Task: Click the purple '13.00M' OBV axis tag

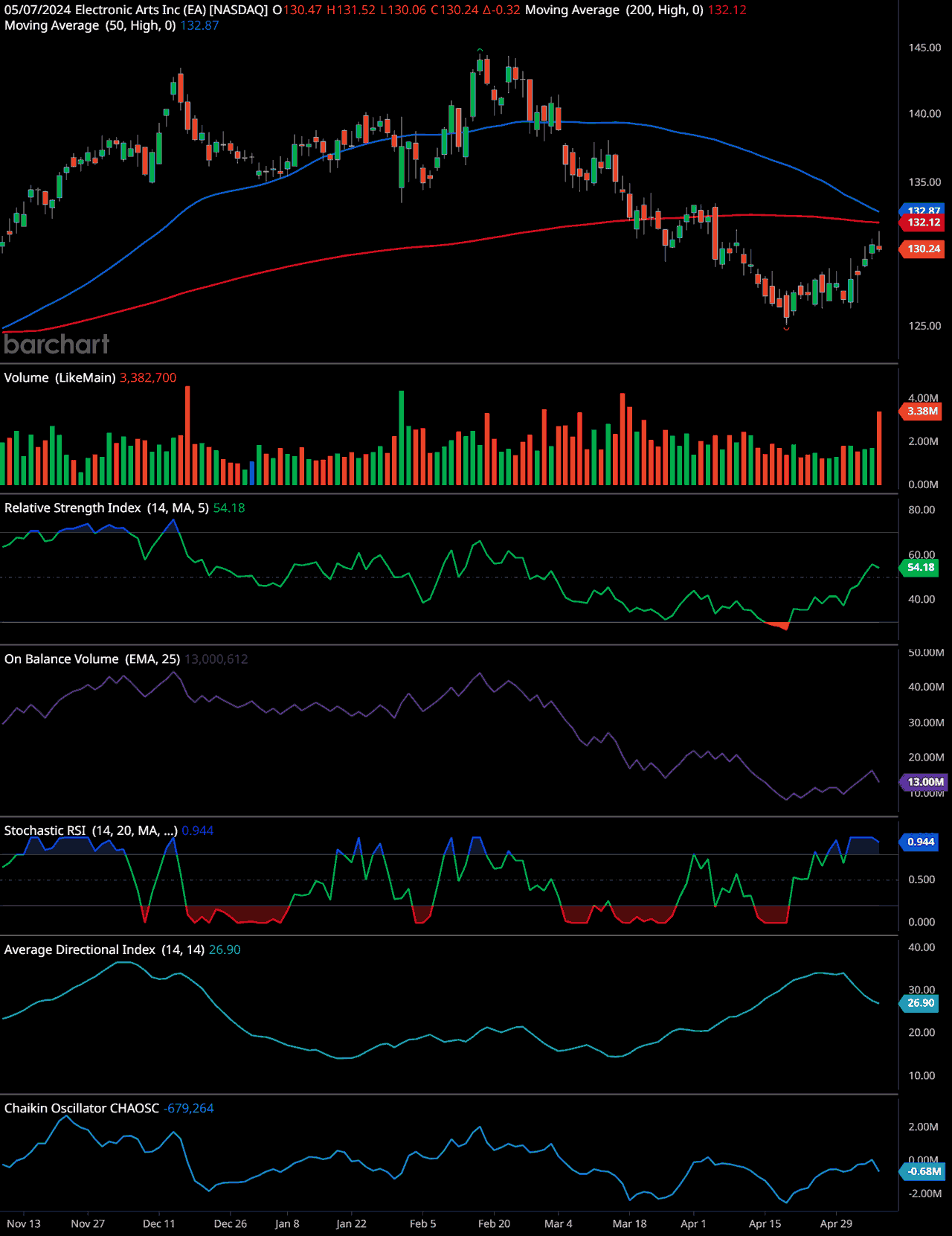Action: (x=924, y=782)
